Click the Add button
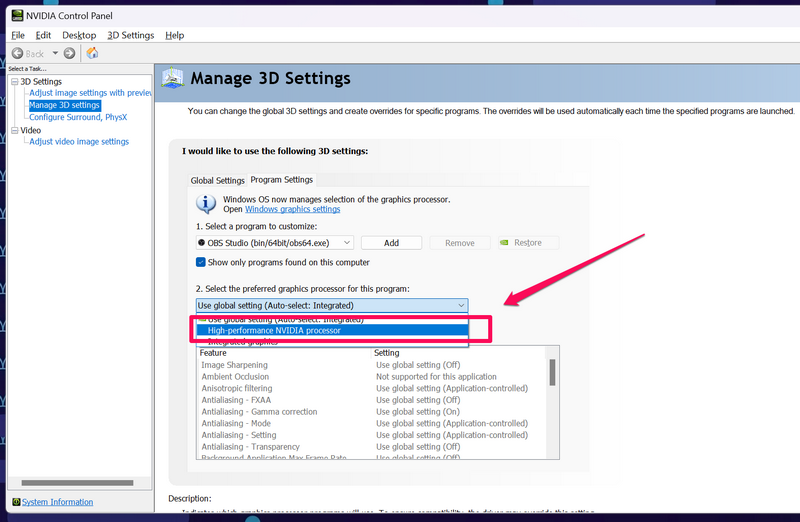The image size is (800, 522). click(391, 243)
